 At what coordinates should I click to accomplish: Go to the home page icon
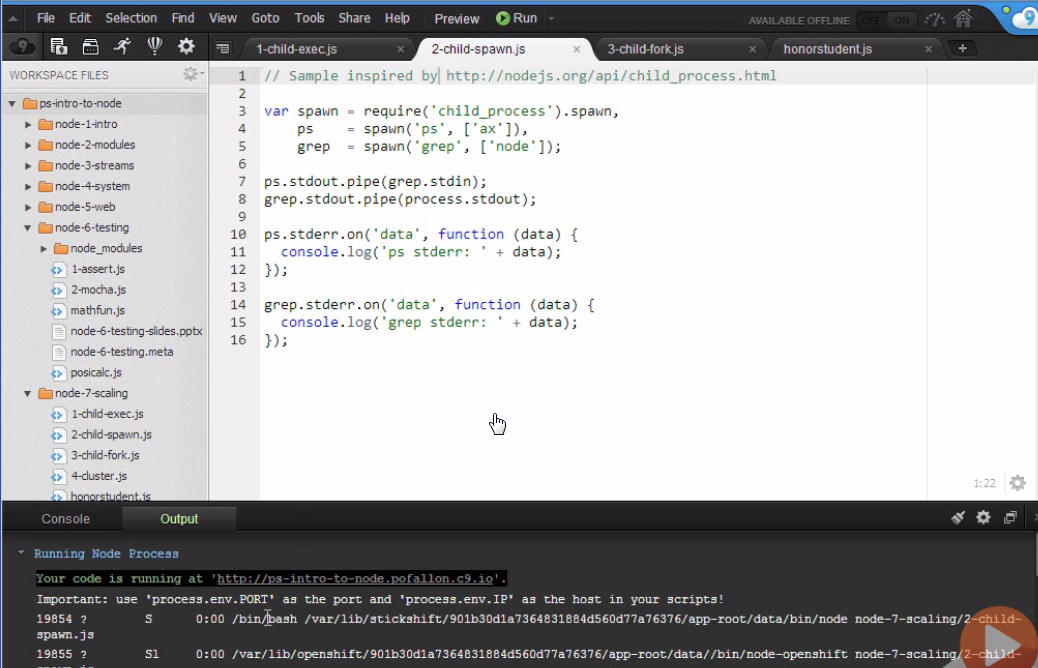[963, 19]
